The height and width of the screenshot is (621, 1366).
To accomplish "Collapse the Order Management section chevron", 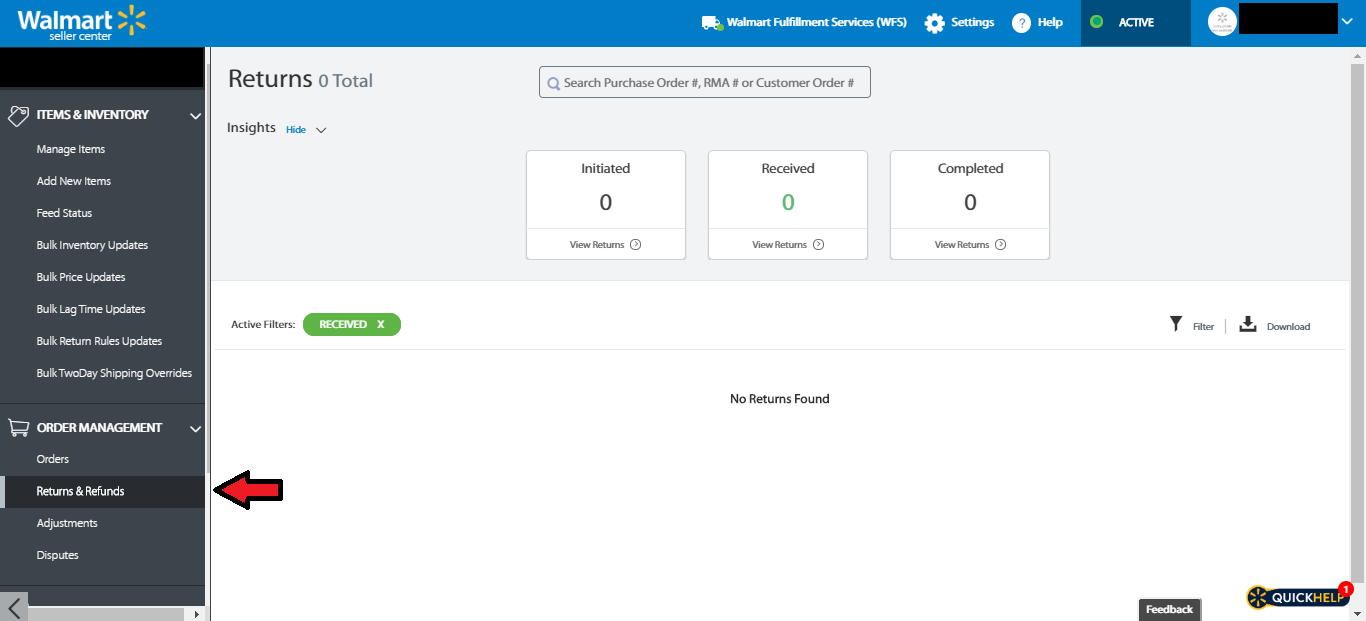I will [196, 428].
